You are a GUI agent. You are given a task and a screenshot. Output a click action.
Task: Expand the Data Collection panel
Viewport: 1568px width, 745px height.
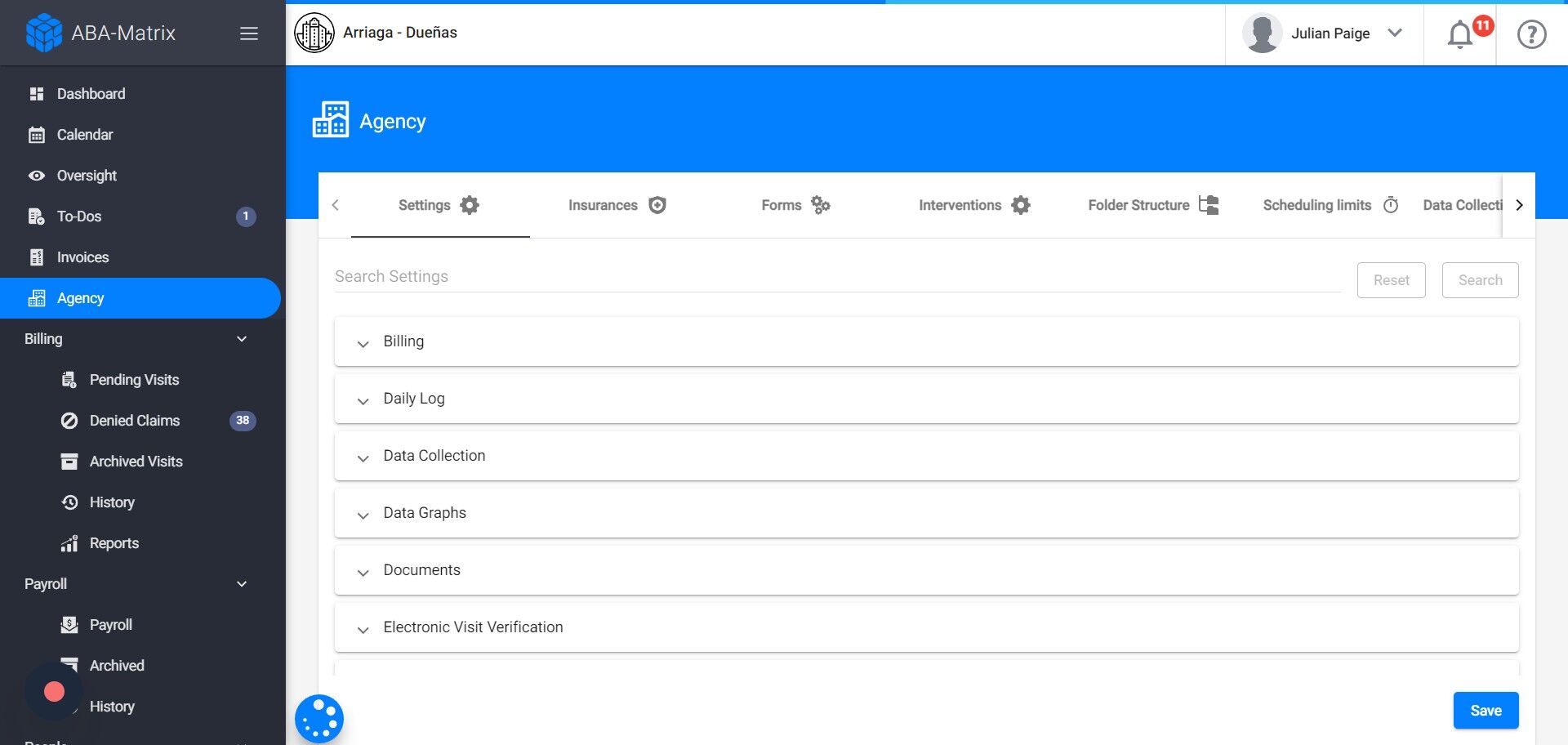click(x=927, y=456)
